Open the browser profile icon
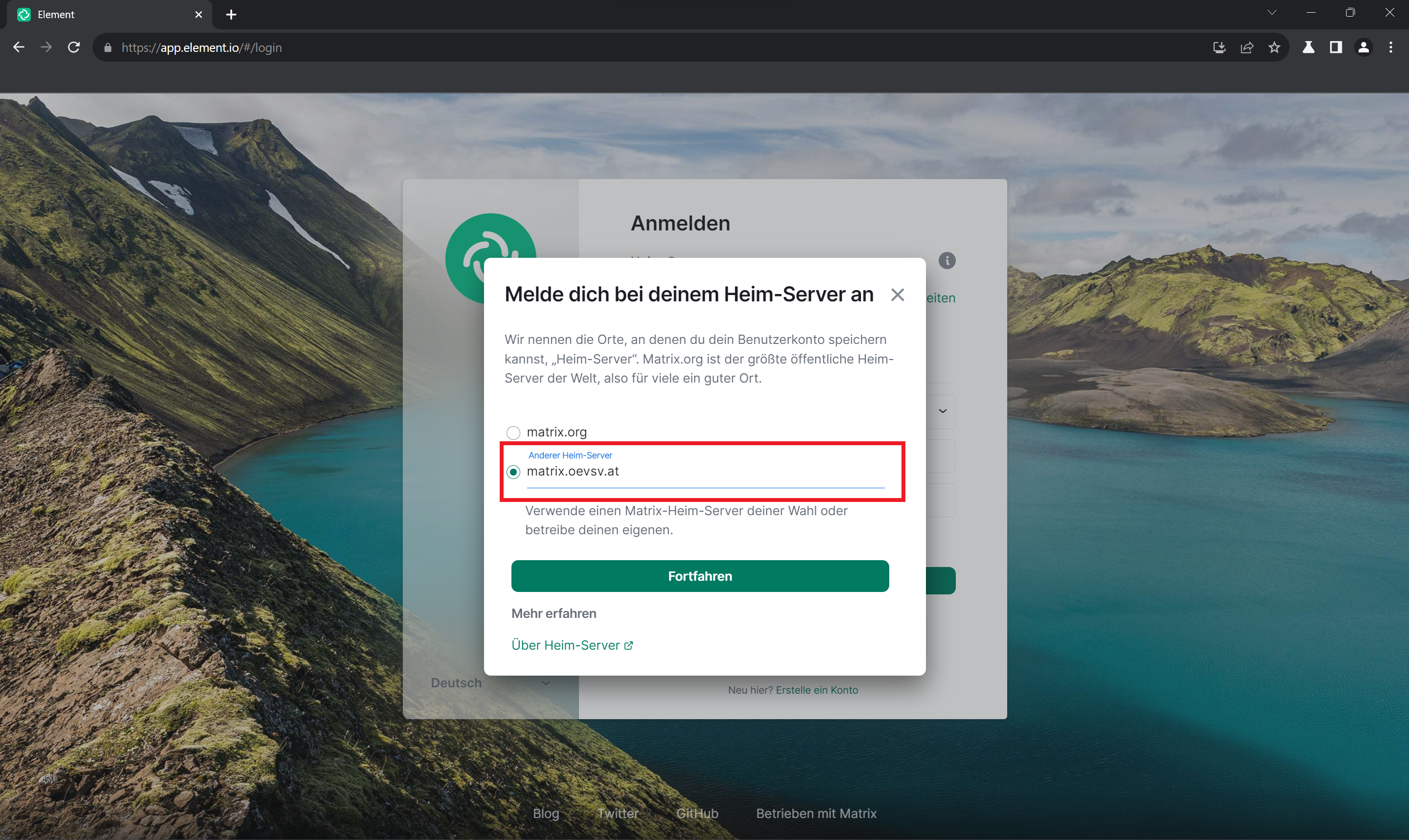 pyautogui.click(x=1363, y=47)
